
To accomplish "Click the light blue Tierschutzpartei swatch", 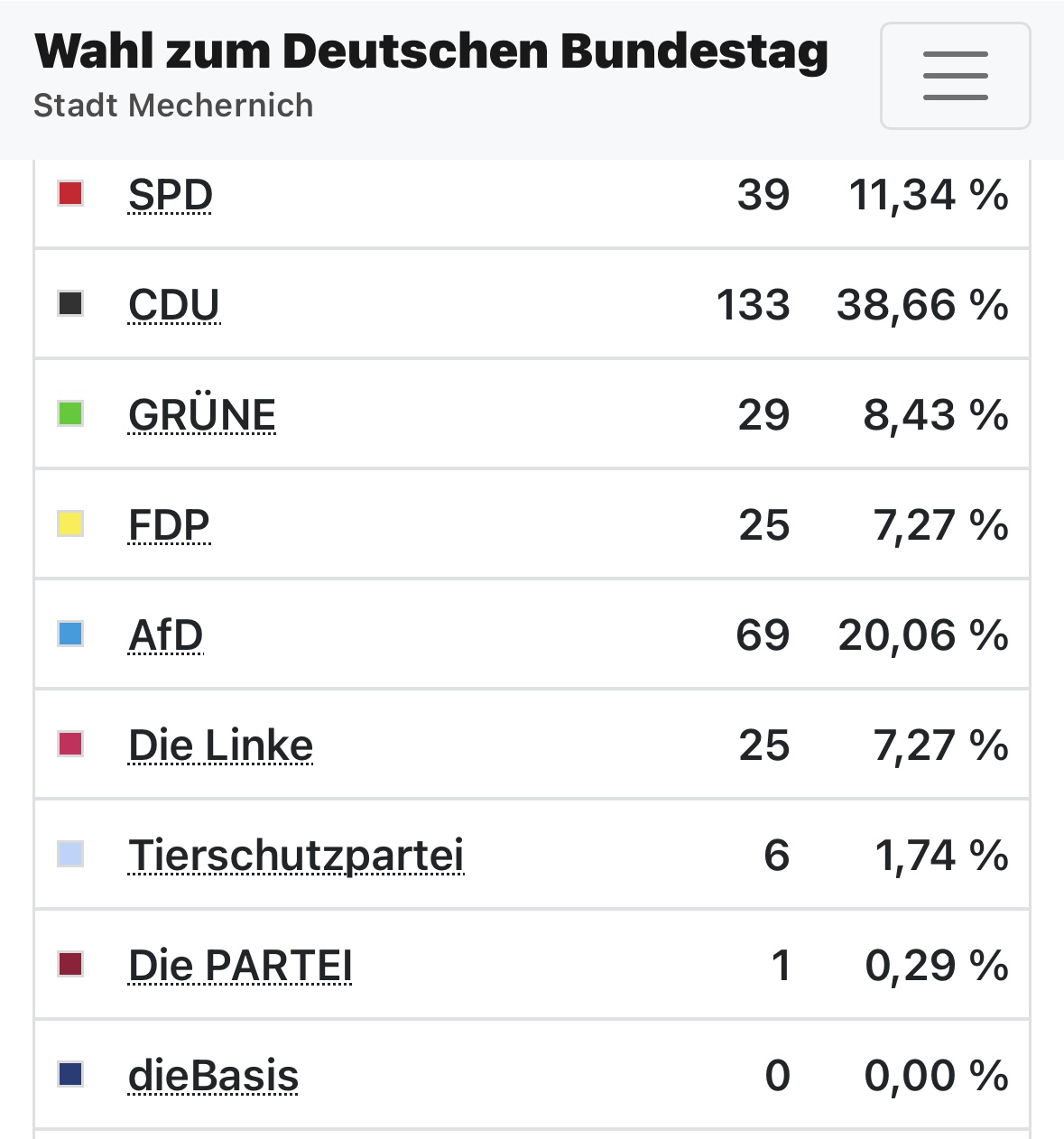I will [70, 854].
